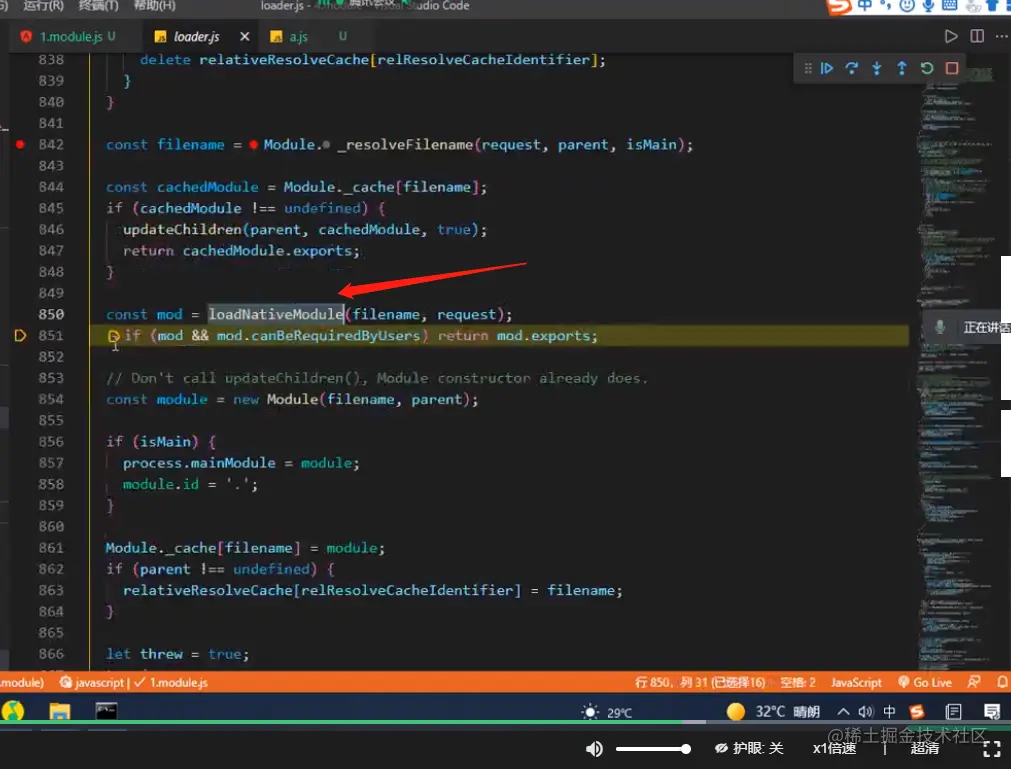Click the Sogou icon in system tray
Screen dimensions: 1011x769
click(917, 712)
